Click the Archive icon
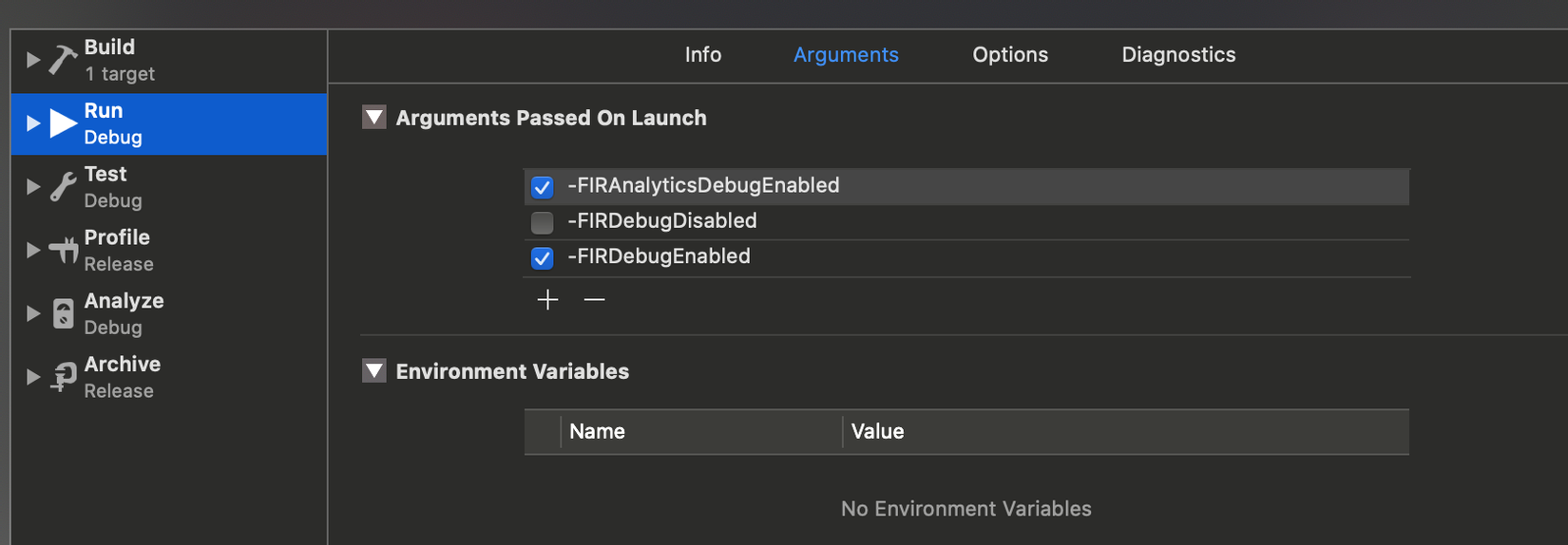 (x=63, y=377)
